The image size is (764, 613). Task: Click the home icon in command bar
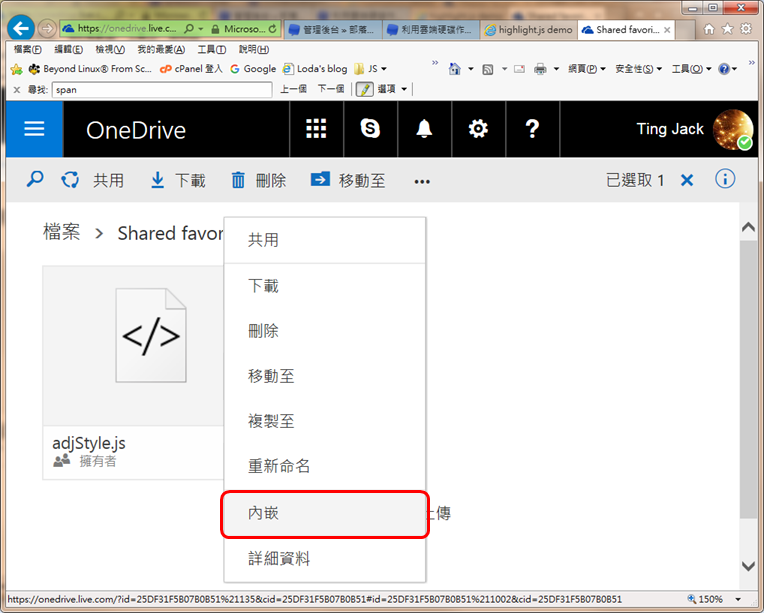(x=455, y=69)
